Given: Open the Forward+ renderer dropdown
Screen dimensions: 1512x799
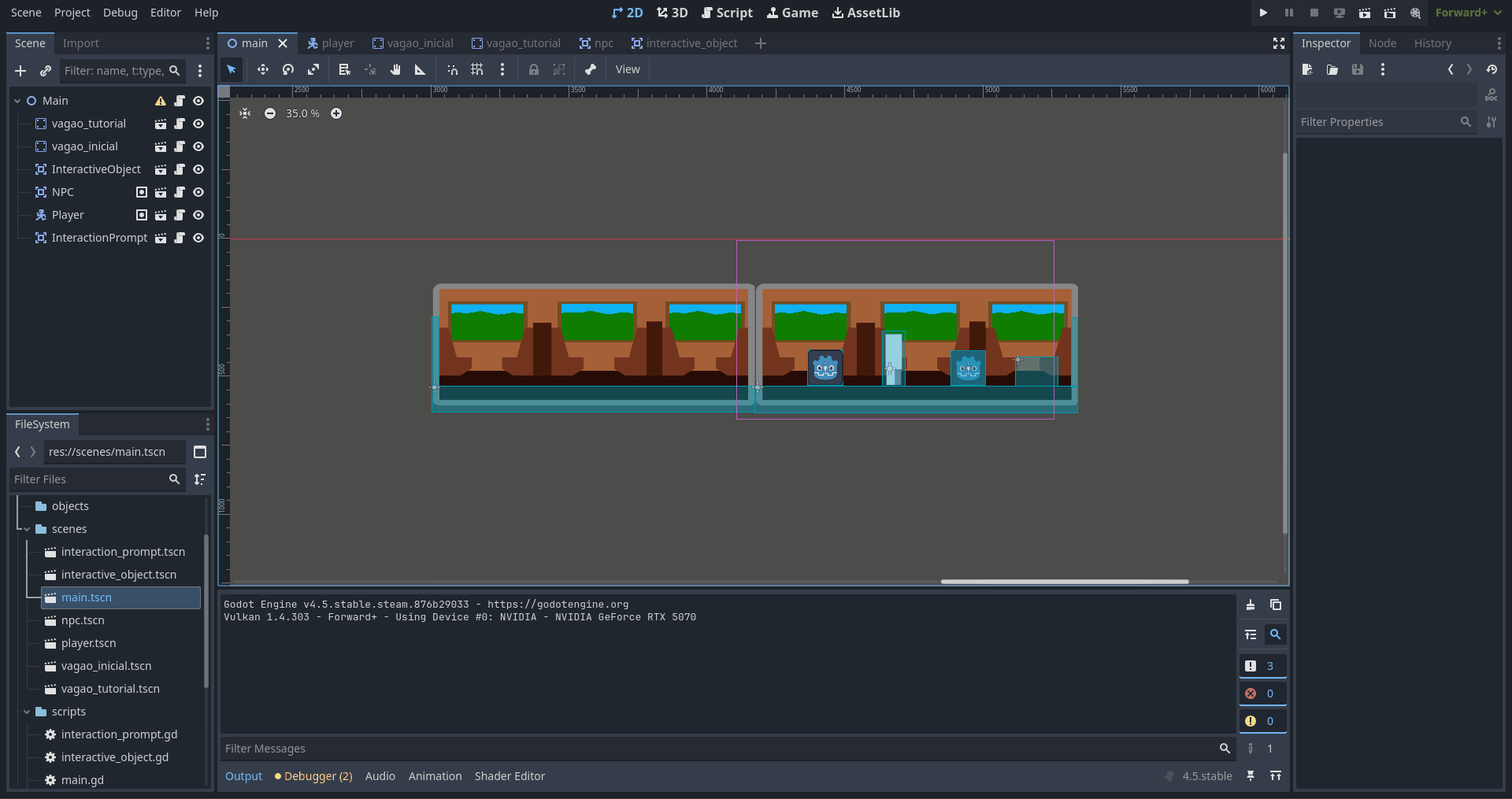Looking at the screenshot, I should coord(1468,13).
